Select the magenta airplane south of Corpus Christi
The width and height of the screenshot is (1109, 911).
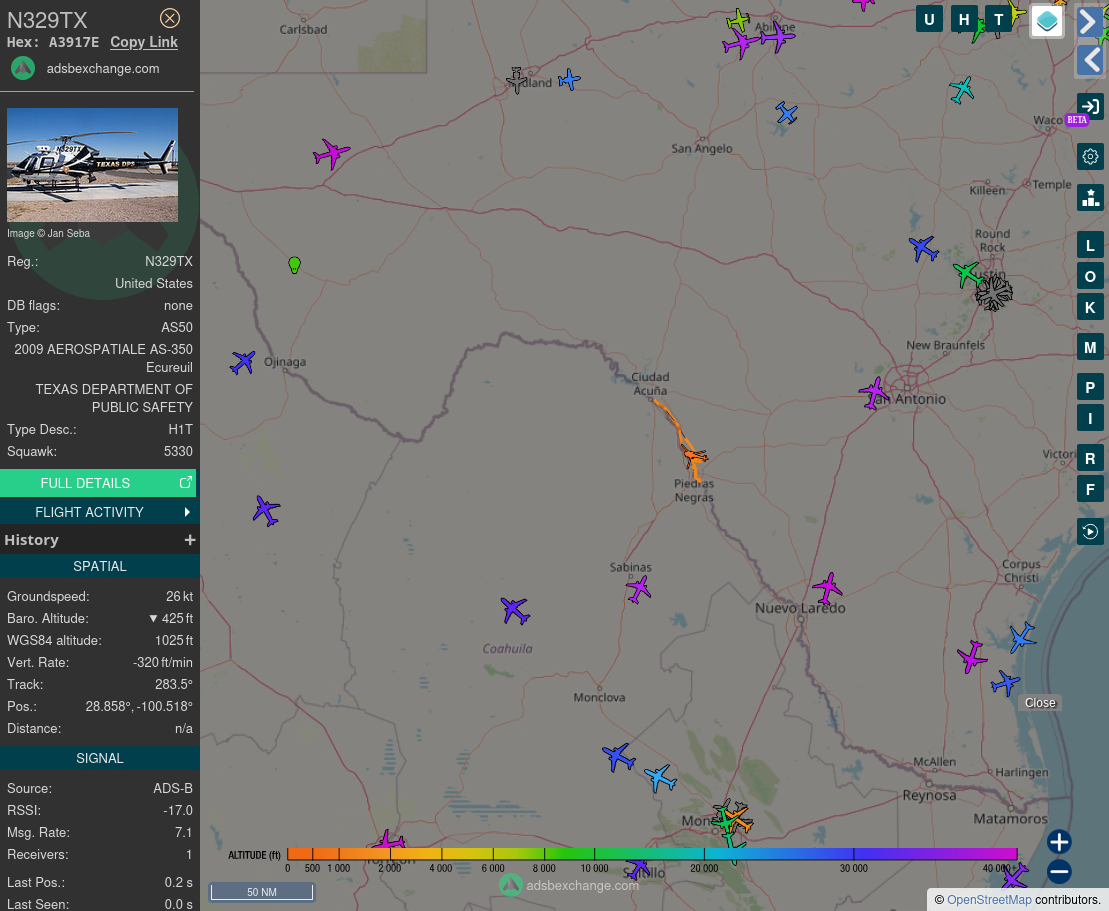pos(972,657)
